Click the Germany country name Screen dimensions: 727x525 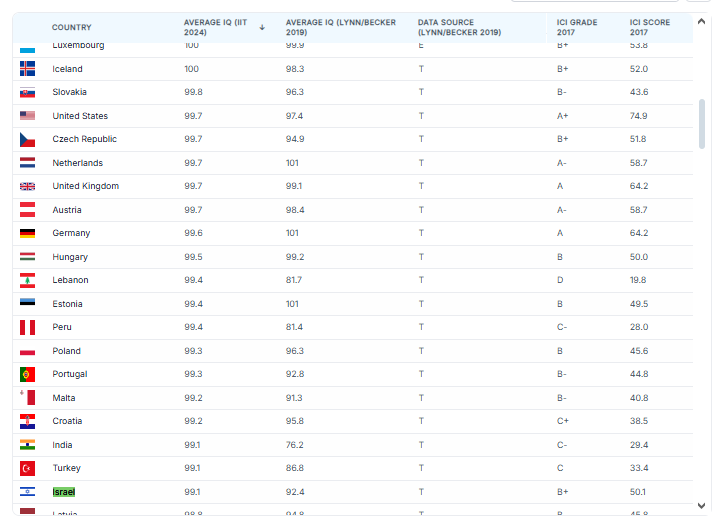71,233
